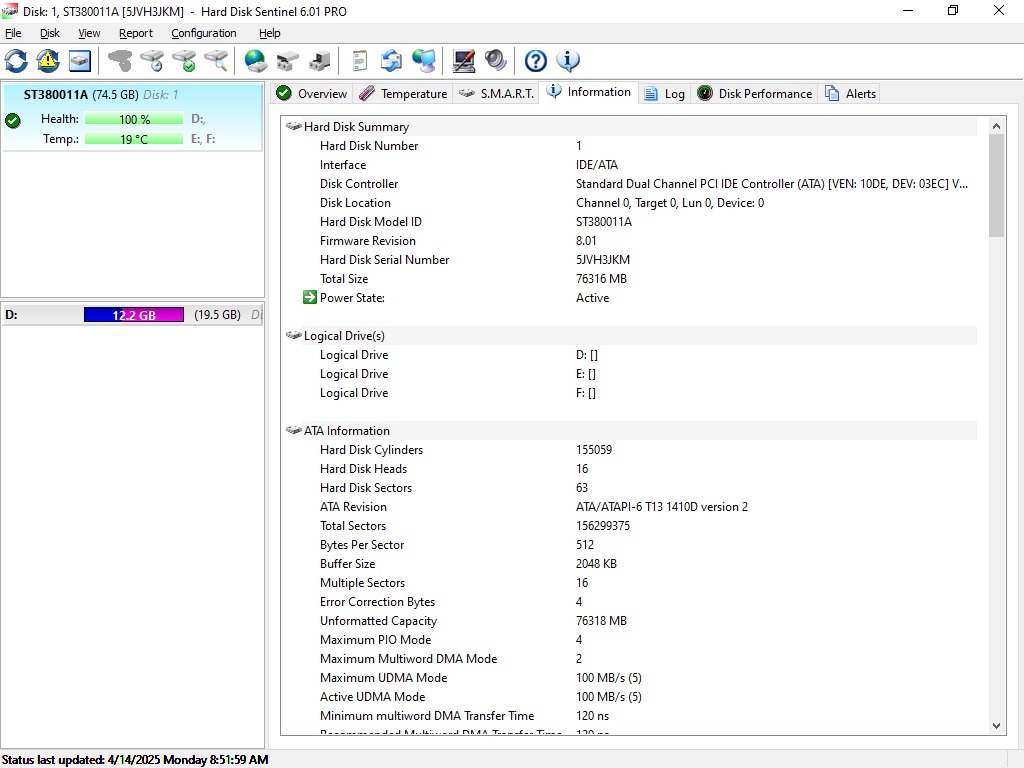Viewport: 1024px width, 768px height.
Task: Click the vertical scrollbar thumb in the information panel
Action: tap(996, 185)
